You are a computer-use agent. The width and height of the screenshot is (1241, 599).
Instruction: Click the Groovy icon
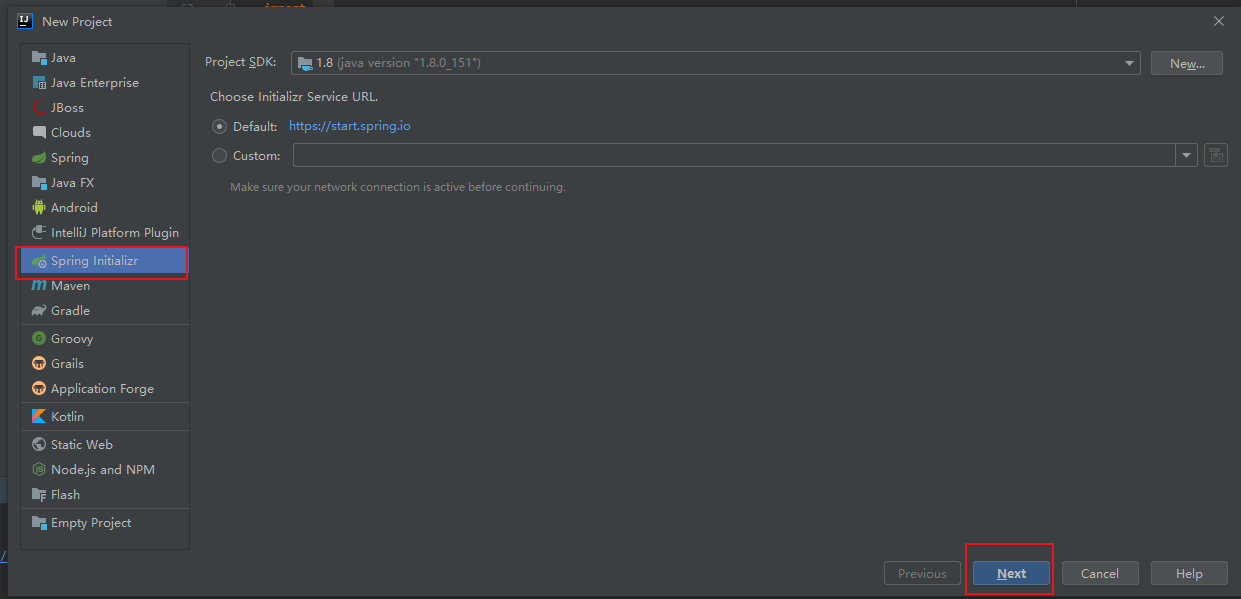[x=39, y=339]
